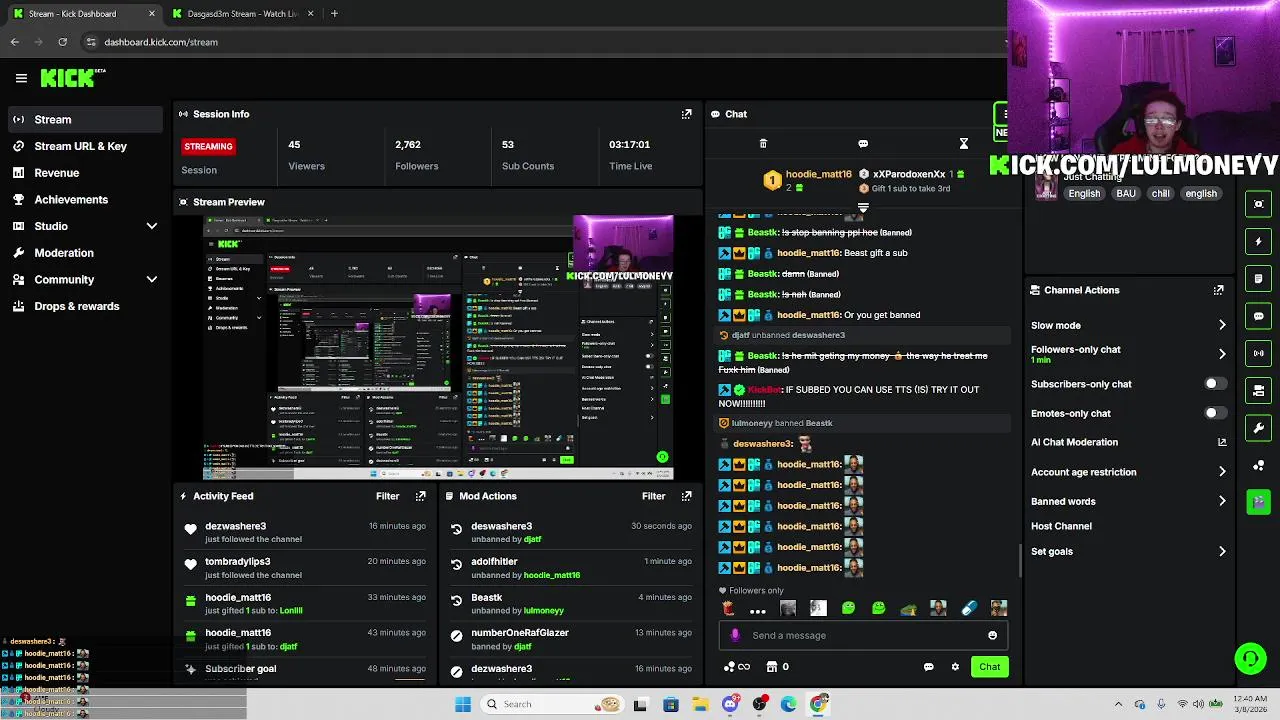Click the purple microphone icon in message box
Screen dimensions: 1280x720
pyautogui.click(x=735, y=635)
